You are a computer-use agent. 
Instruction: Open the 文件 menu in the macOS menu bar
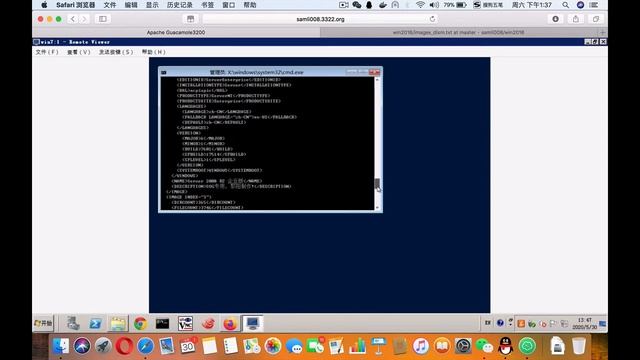[x=110, y=5]
